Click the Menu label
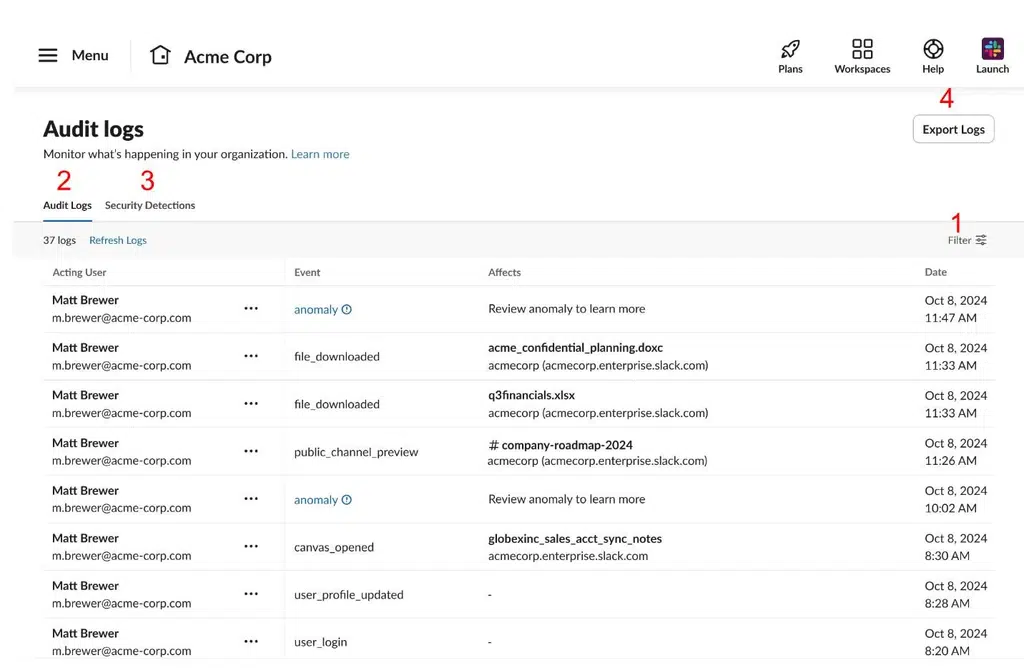The width and height of the screenshot is (1024, 668). click(90, 56)
